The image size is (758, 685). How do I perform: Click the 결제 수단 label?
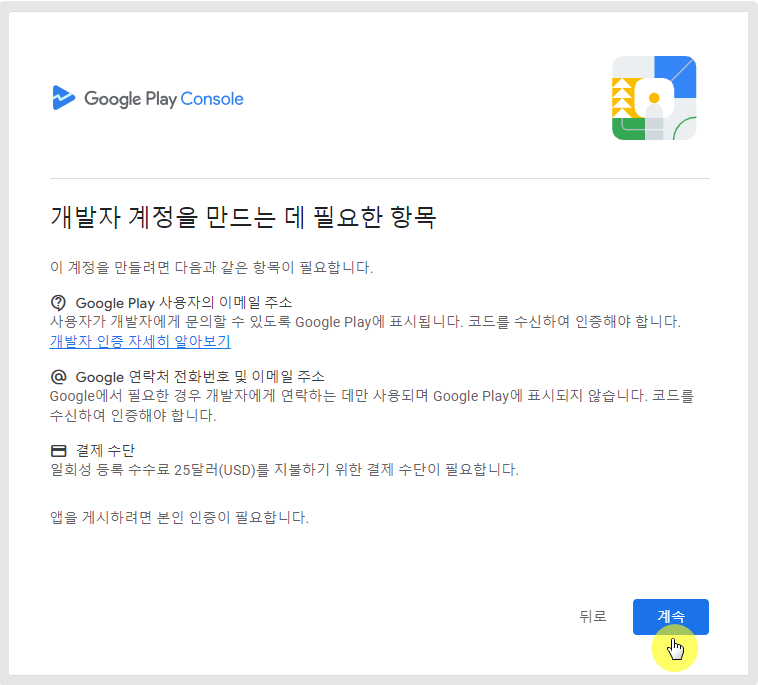105,451
